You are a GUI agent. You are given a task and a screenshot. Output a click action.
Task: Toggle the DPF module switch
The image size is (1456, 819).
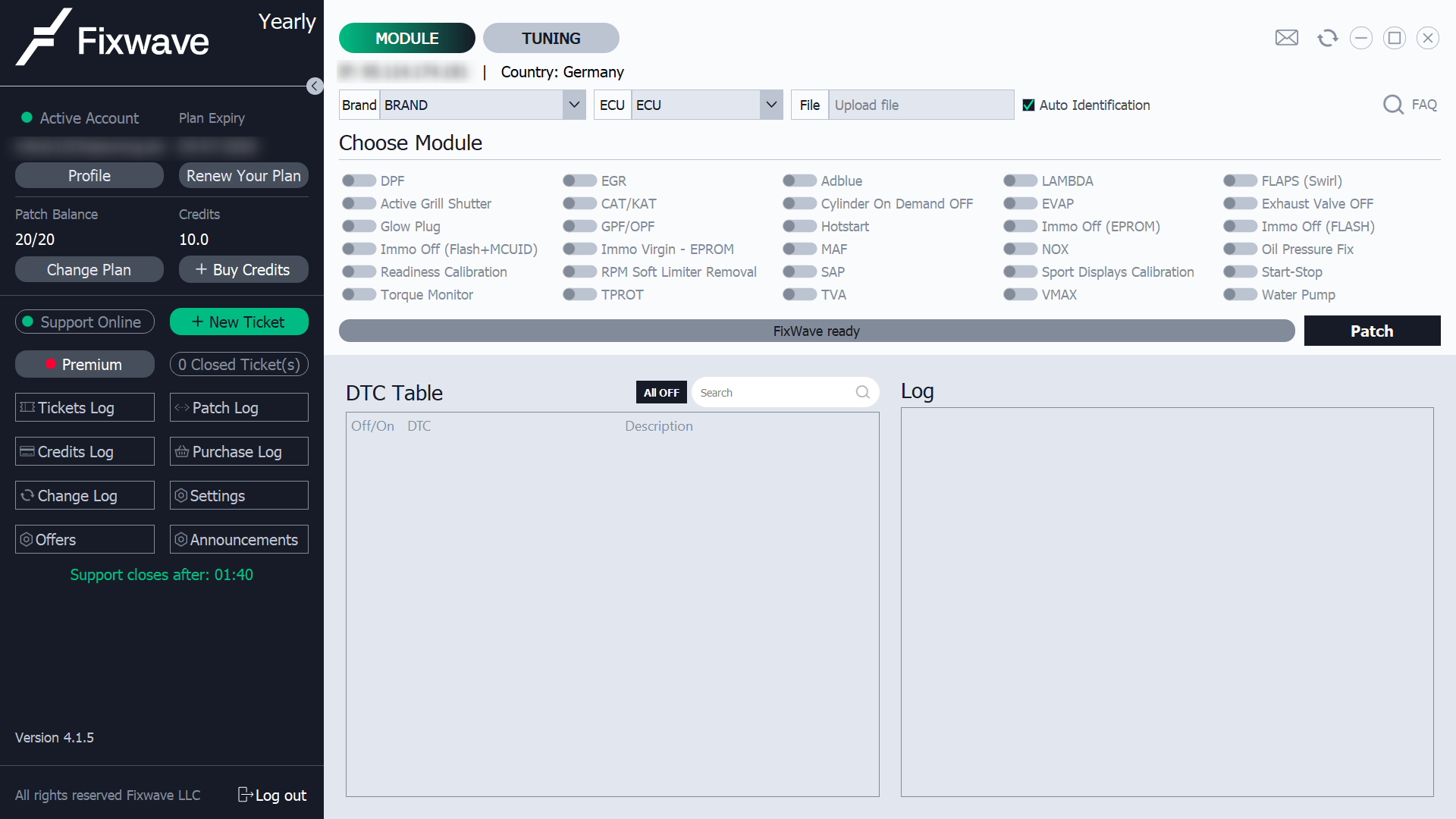click(x=359, y=180)
